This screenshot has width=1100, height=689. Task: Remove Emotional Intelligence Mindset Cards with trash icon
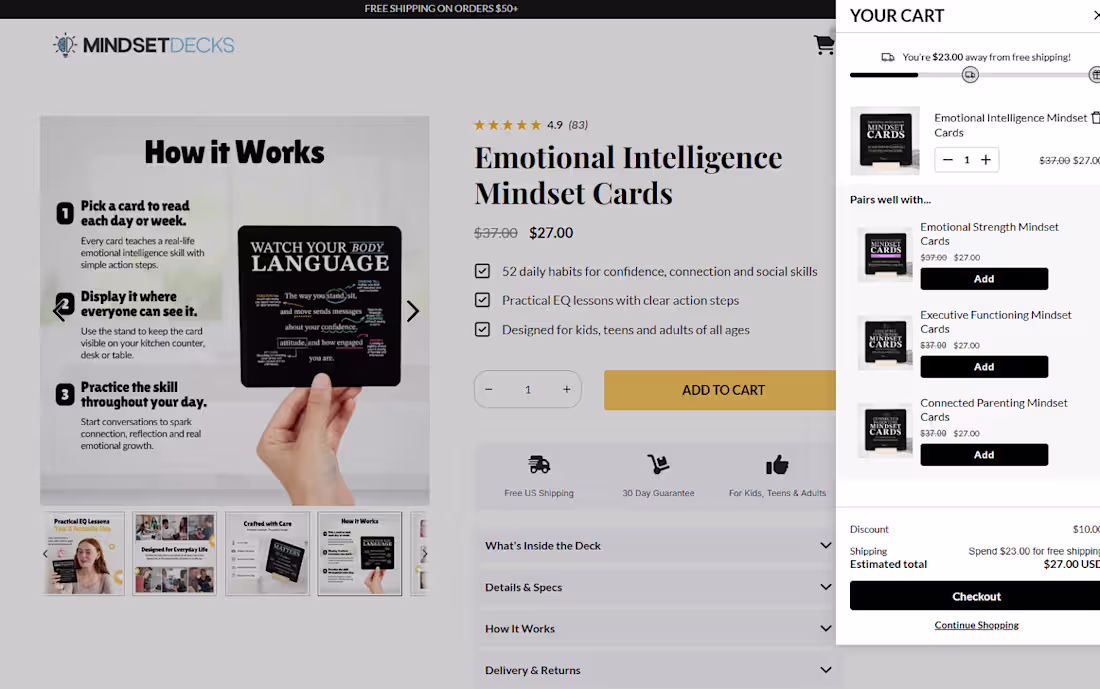point(1095,118)
